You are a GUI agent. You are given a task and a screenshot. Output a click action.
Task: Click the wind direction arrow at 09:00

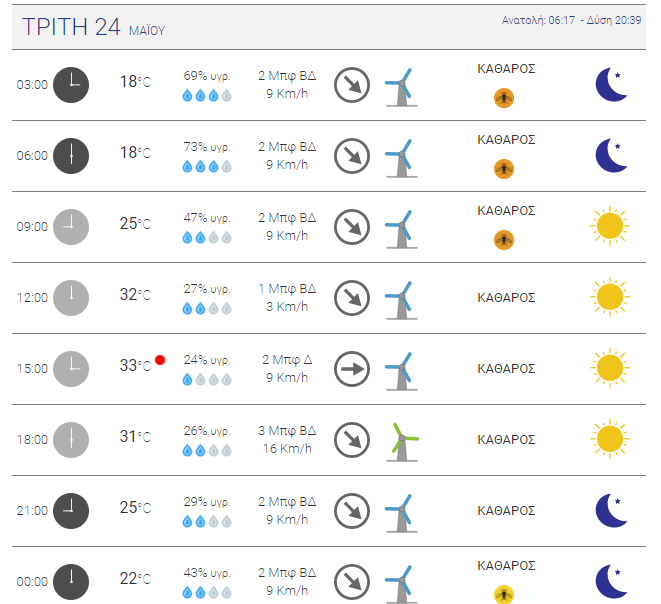(352, 227)
